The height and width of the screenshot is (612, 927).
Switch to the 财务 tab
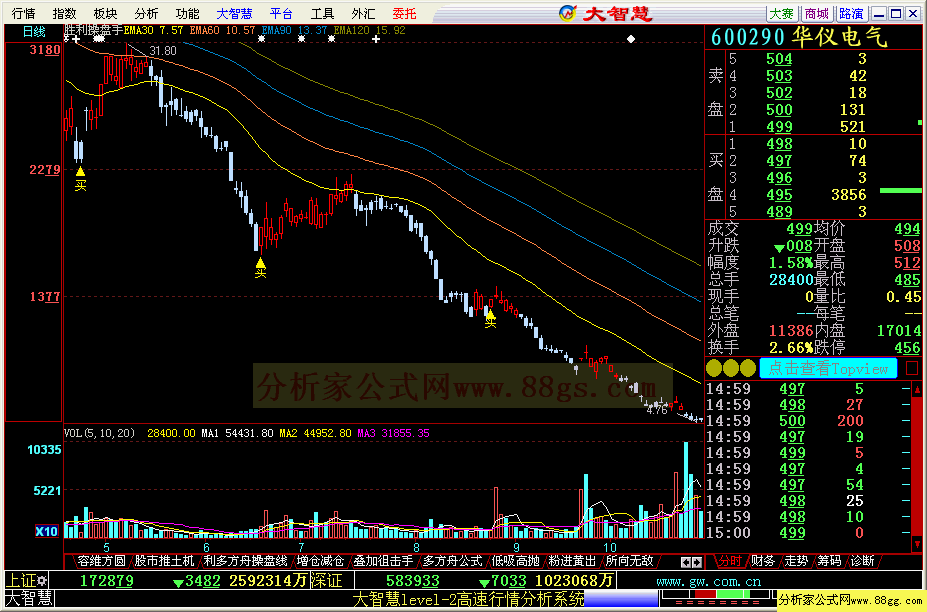click(x=763, y=561)
